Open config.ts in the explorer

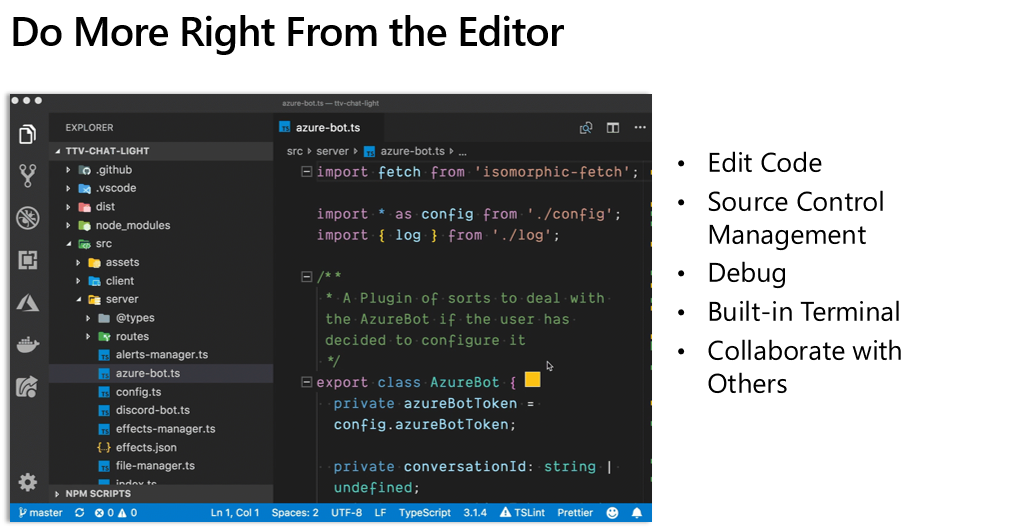pos(161,392)
